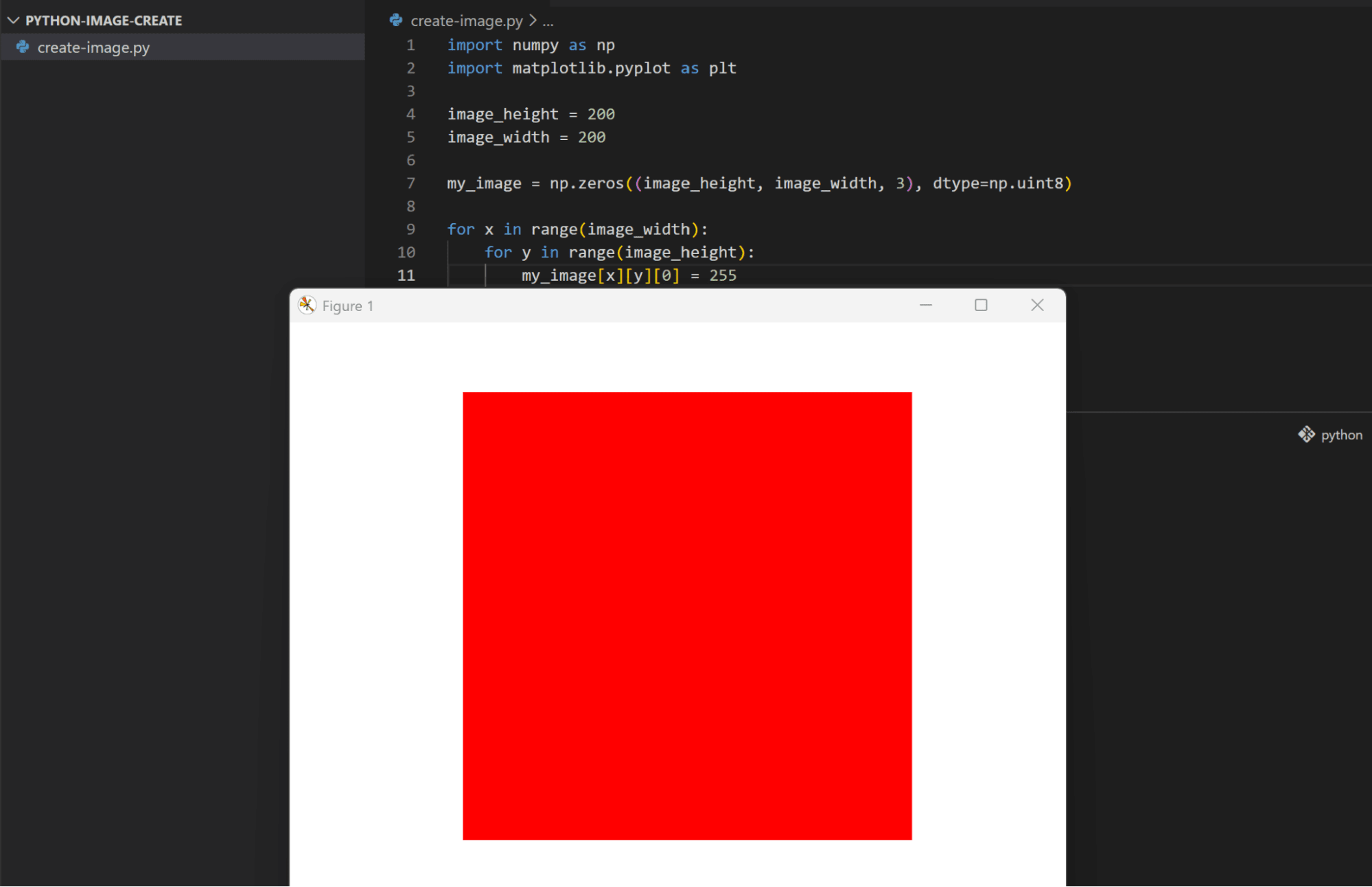
Task: Click the Python file icon in explorer
Action: tap(23, 47)
